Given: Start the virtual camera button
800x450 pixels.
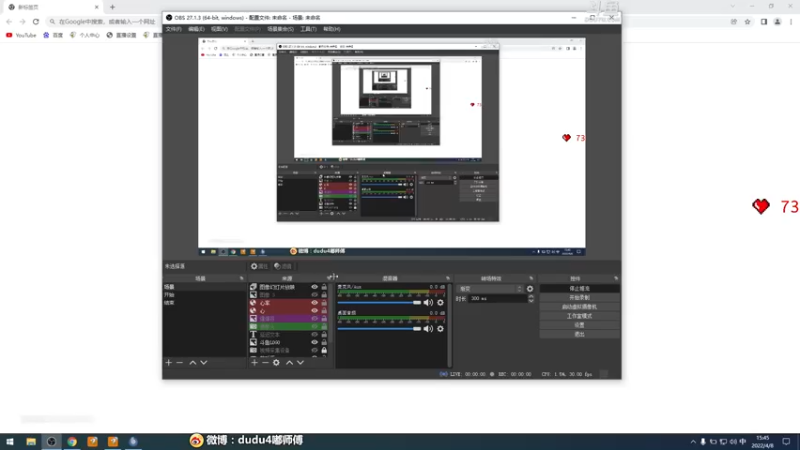Looking at the screenshot, I should coord(580,307).
